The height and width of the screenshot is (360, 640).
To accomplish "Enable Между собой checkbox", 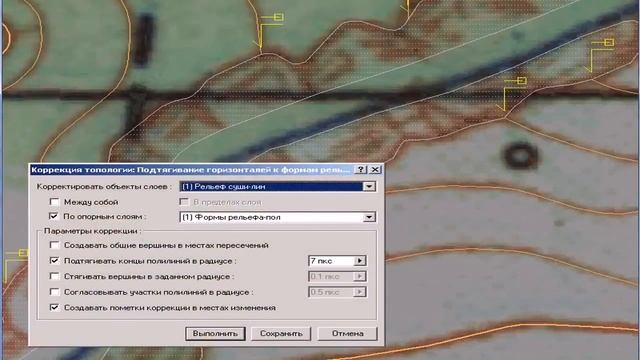I will (x=54, y=202).
